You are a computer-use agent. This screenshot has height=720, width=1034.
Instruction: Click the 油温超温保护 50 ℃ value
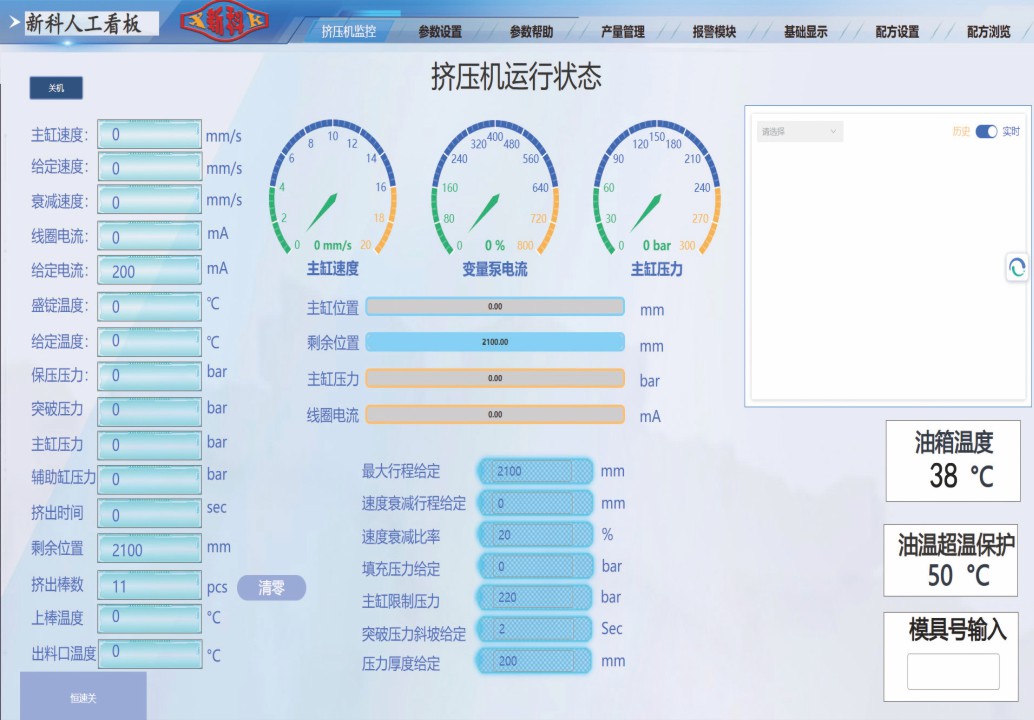point(959,576)
